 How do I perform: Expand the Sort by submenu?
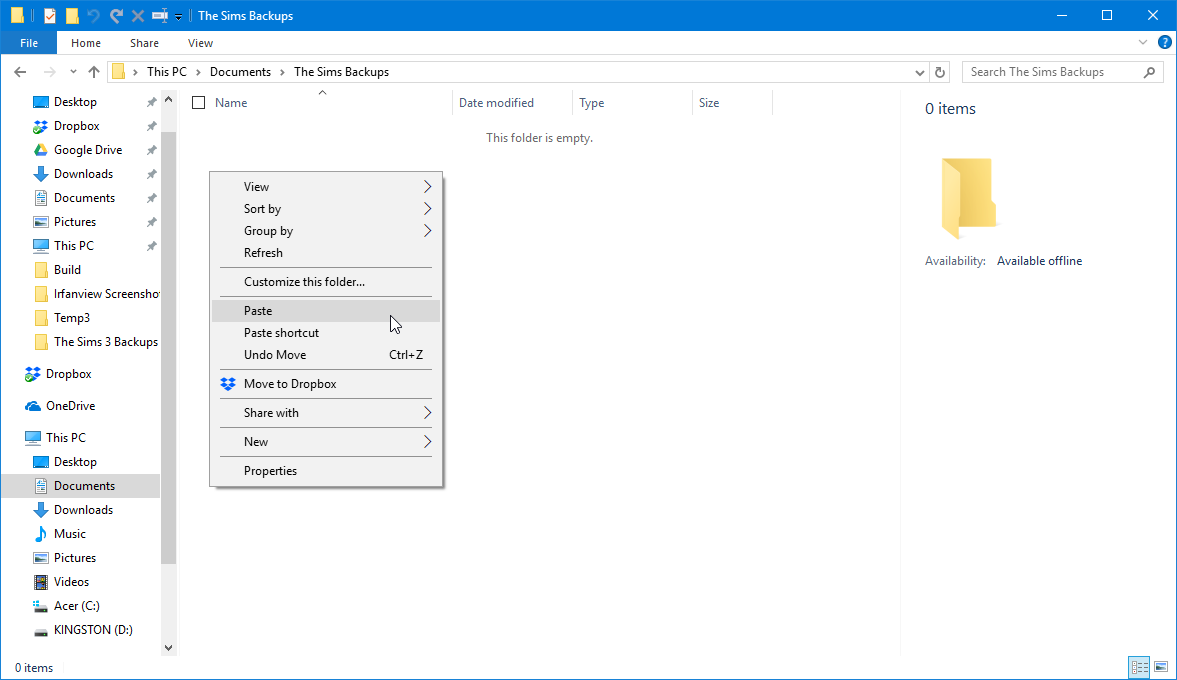[326, 209]
